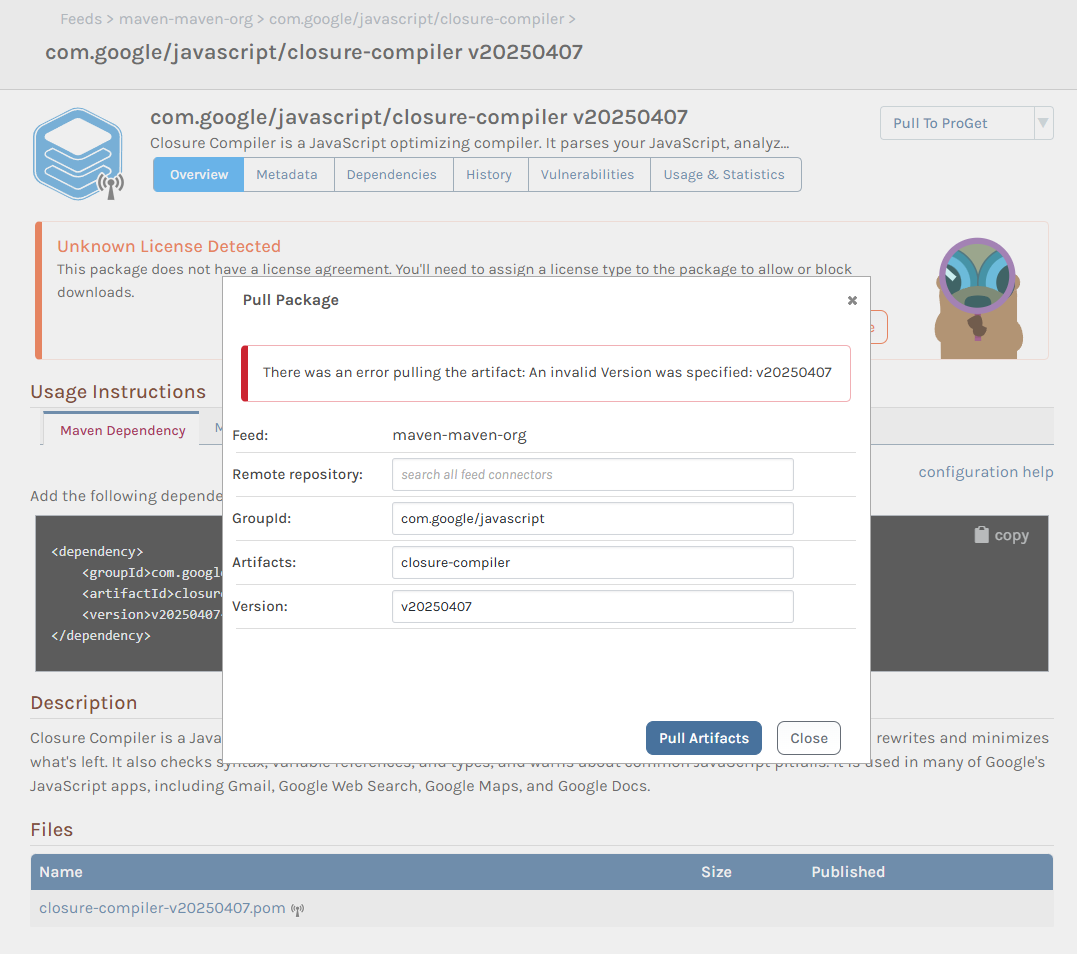
Task: Expand the Pull To ProGet dropdown arrow
Action: tap(1043, 124)
